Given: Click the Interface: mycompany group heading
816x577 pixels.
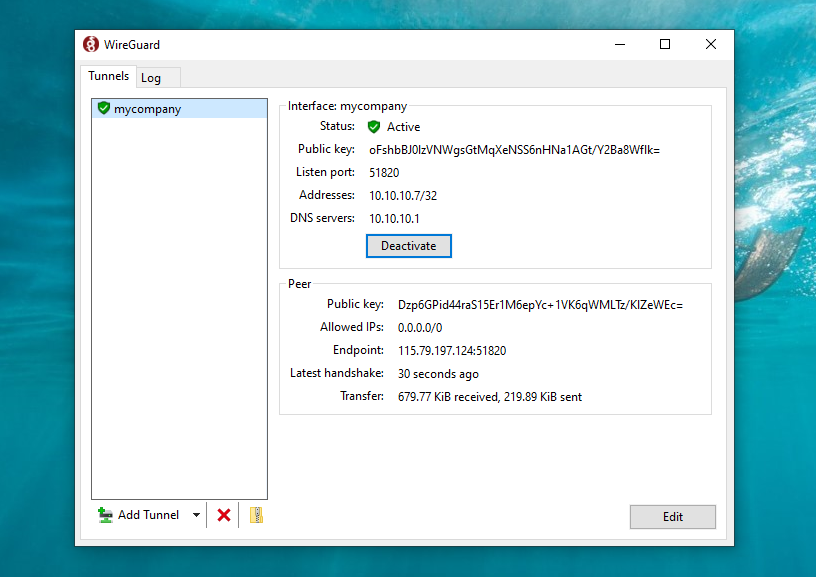Looking at the screenshot, I should coord(347,106).
